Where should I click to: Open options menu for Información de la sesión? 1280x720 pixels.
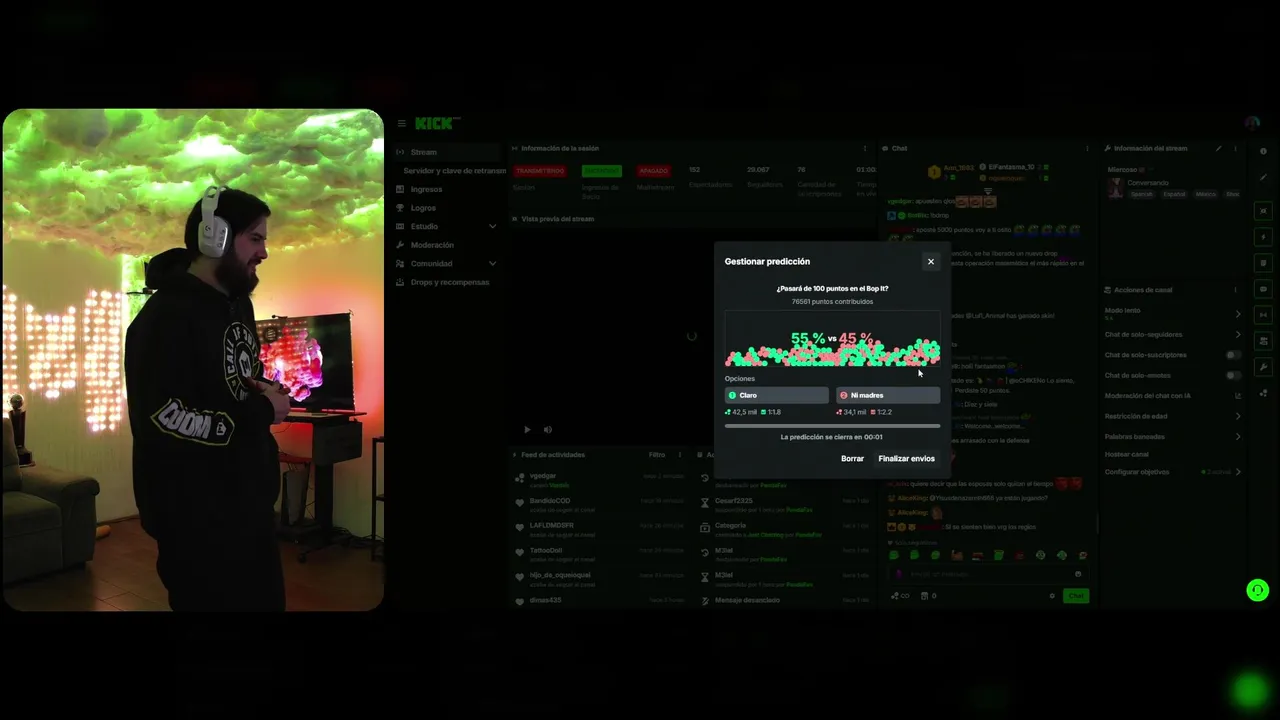(x=865, y=148)
